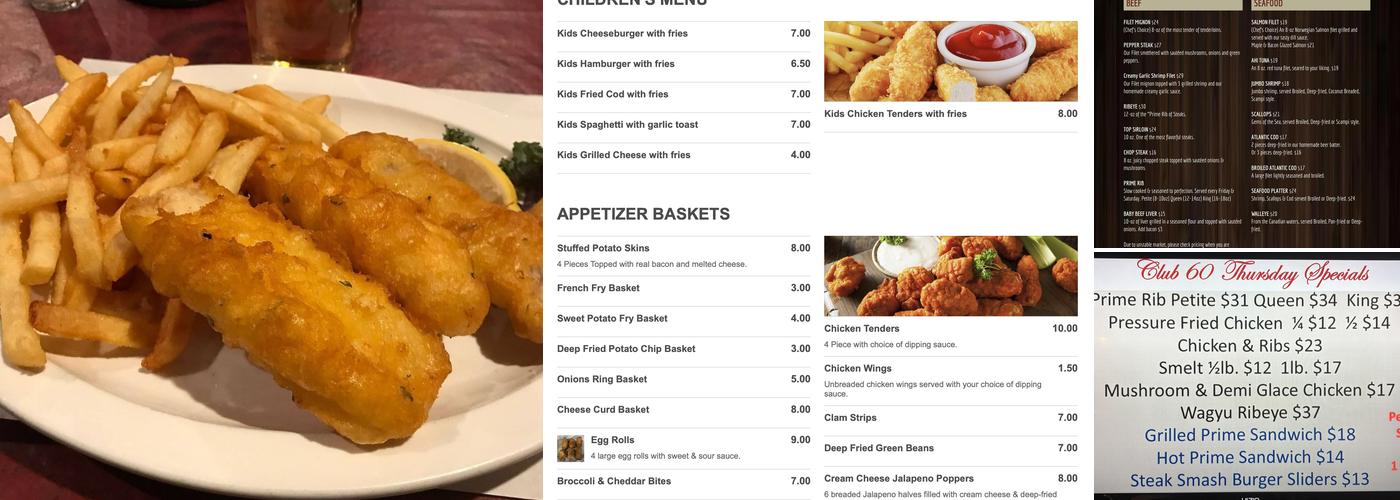The image size is (1400, 500).
Task: Click the Appetizer Baskets heading
Action: [x=643, y=214]
